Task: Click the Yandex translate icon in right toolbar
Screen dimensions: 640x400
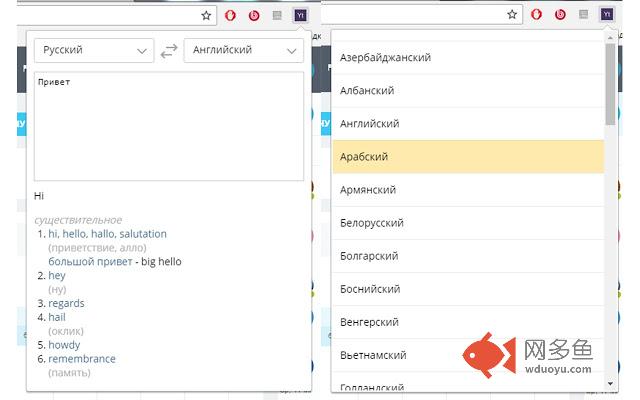Action: [x=606, y=15]
